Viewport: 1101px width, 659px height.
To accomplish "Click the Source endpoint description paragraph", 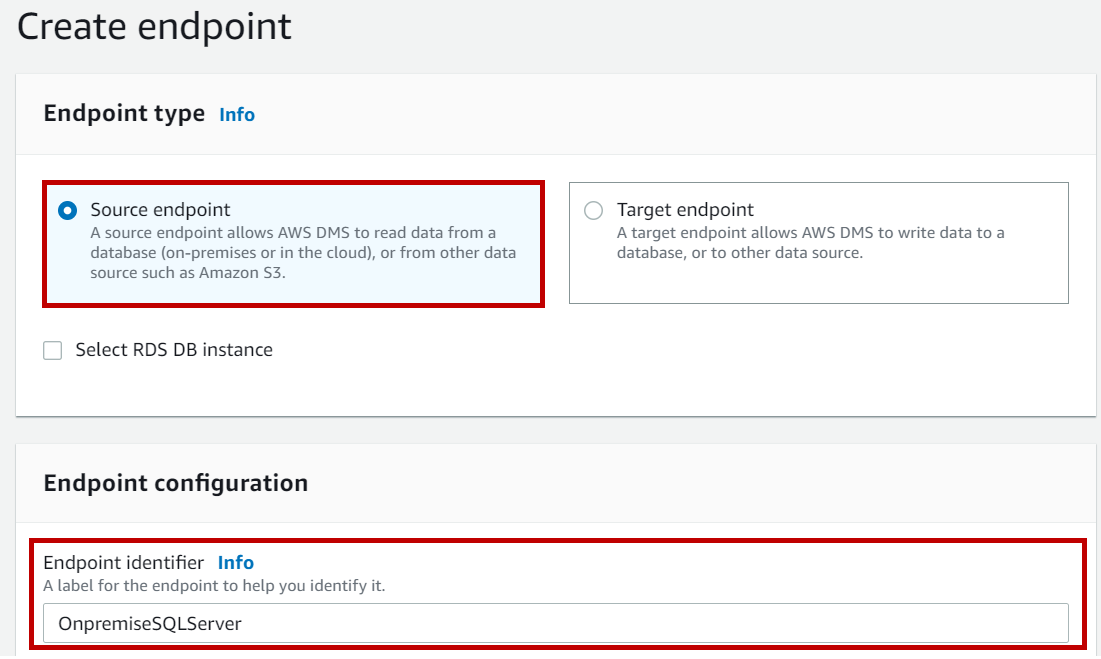I will pyautogui.click(x=302, y=252).
